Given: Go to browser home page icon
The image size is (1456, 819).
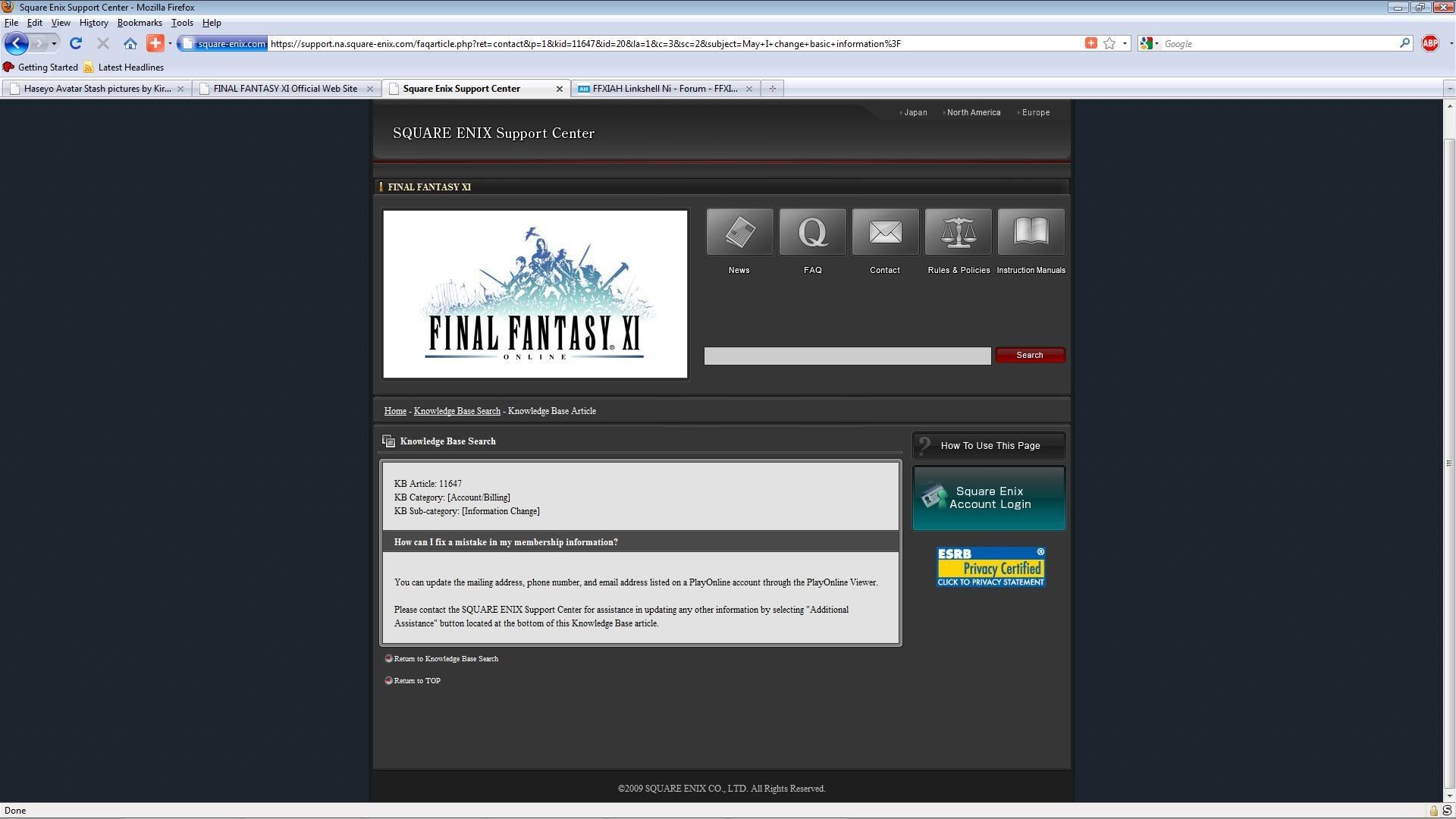Looking at the screenshot, I should 130,43.
